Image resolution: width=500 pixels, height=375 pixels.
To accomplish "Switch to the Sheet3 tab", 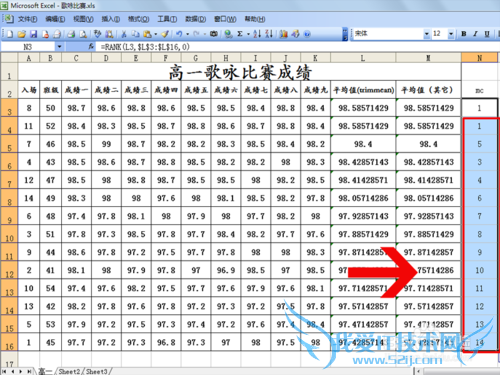I will pos(97,371).
